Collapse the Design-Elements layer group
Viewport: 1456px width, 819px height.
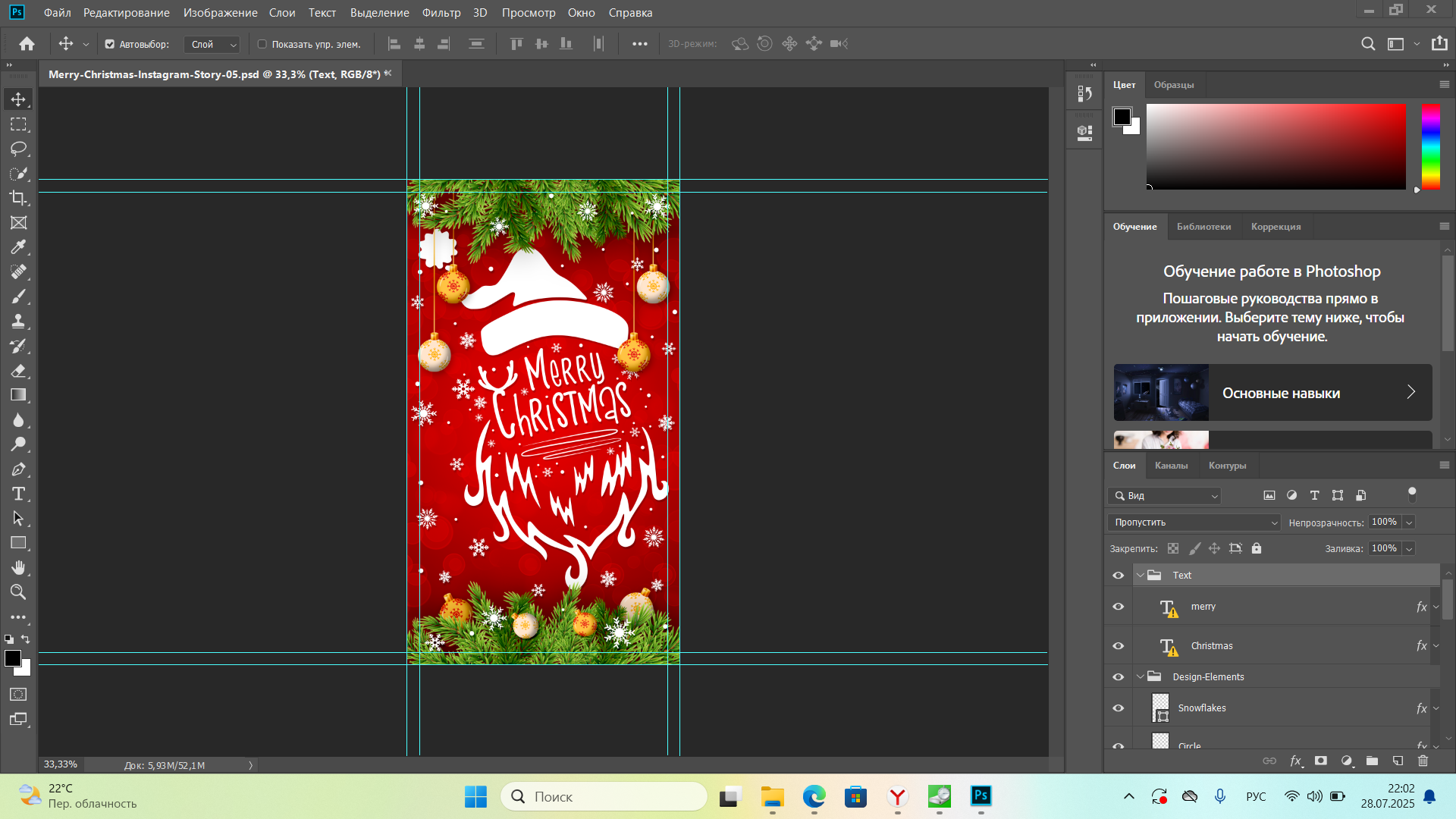1140,676
